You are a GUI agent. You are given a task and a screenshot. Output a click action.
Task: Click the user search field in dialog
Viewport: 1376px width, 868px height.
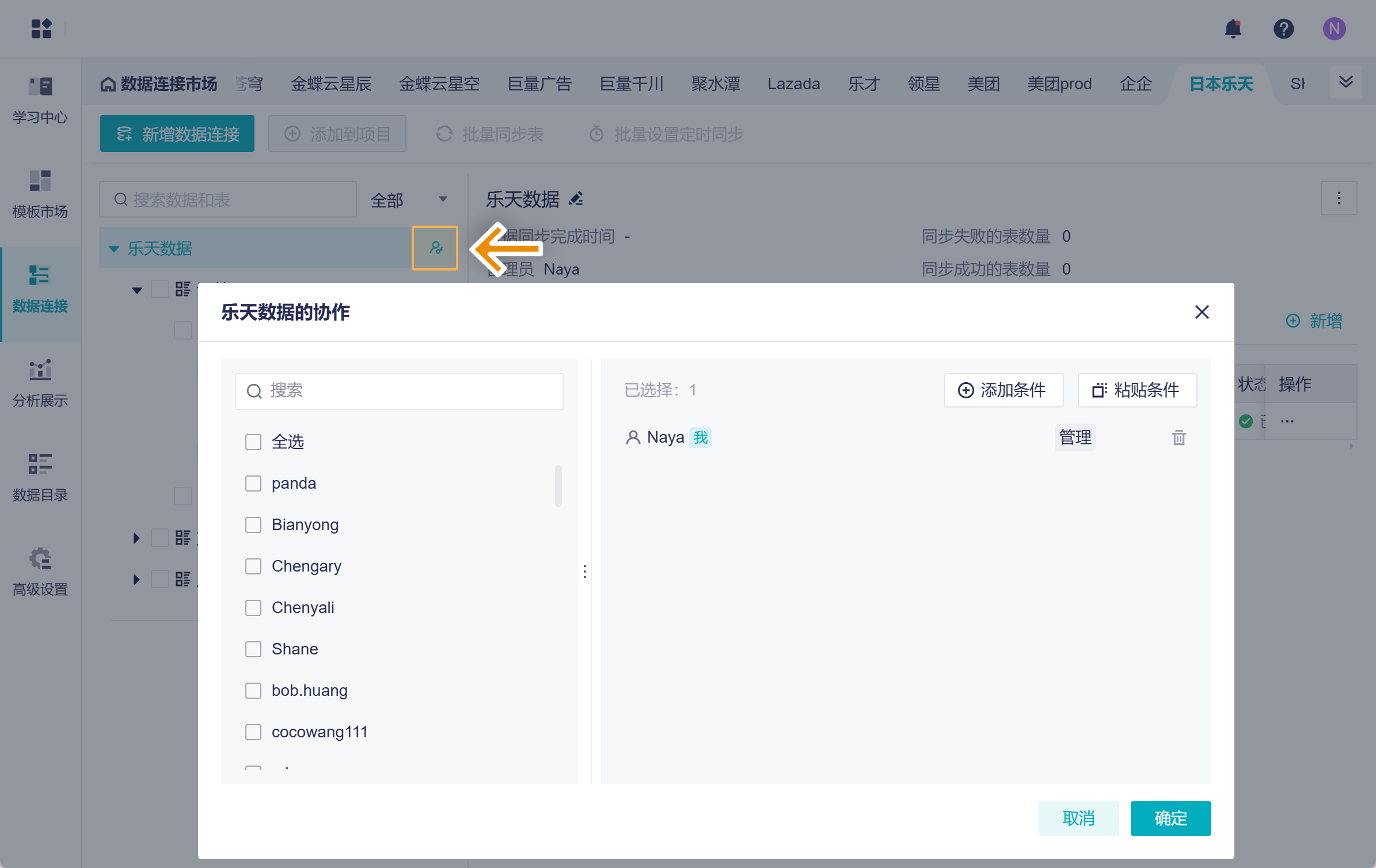[x=400, y=391]
